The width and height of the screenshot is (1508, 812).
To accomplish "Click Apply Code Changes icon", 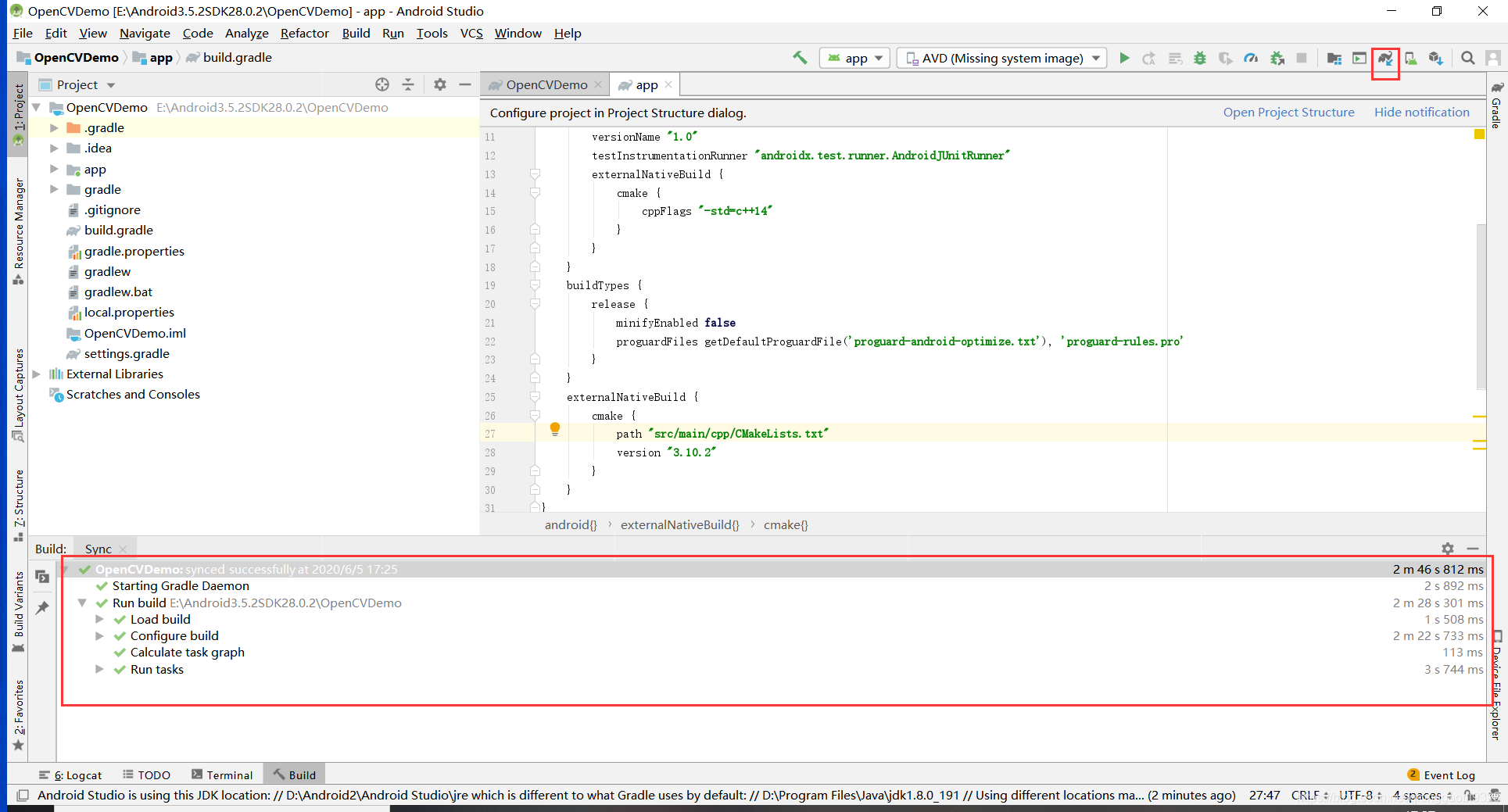I will (1175, 58).
